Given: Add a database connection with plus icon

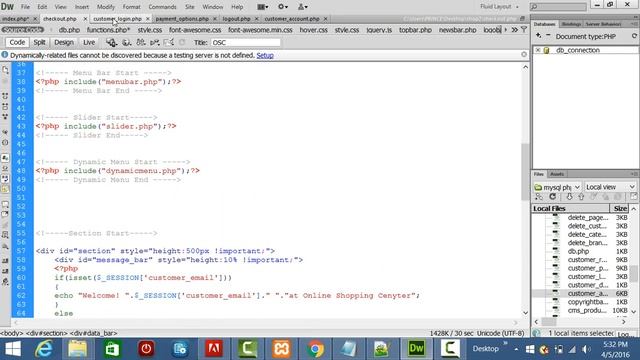Looking at the screenshot, I should 538,36.
